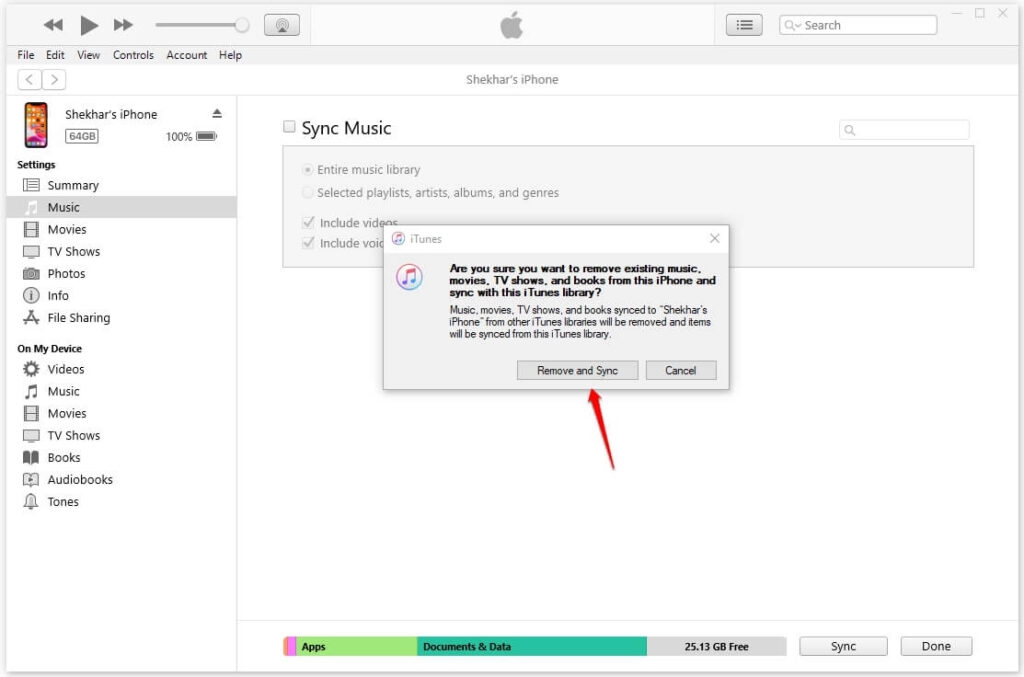Viewport: 1024px width, 677px height.
Task: Go forward with the right chevron
Action: coord(54,80)
